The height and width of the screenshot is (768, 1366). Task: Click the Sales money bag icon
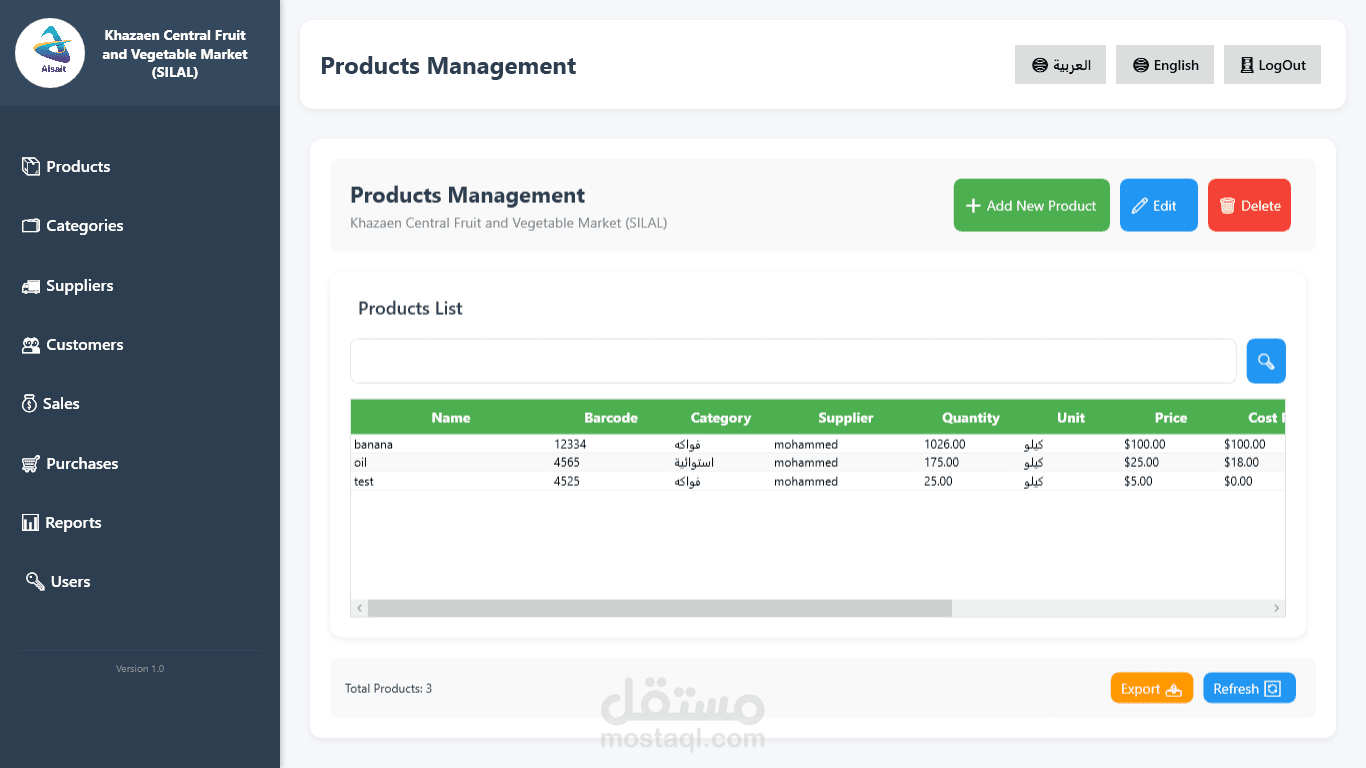pos(30,403)
